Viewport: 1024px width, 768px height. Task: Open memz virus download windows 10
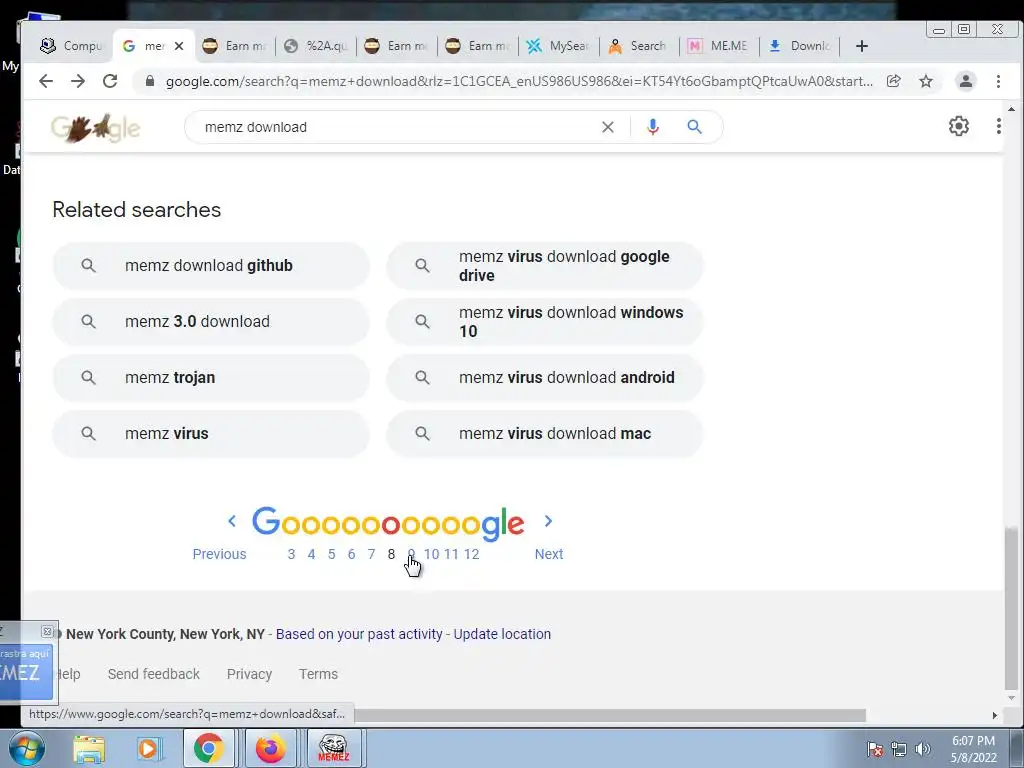coord(545,321)
